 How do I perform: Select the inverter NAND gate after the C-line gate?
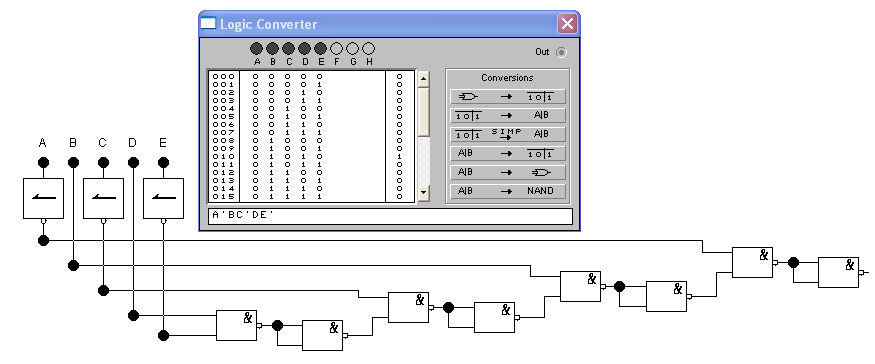494,317
